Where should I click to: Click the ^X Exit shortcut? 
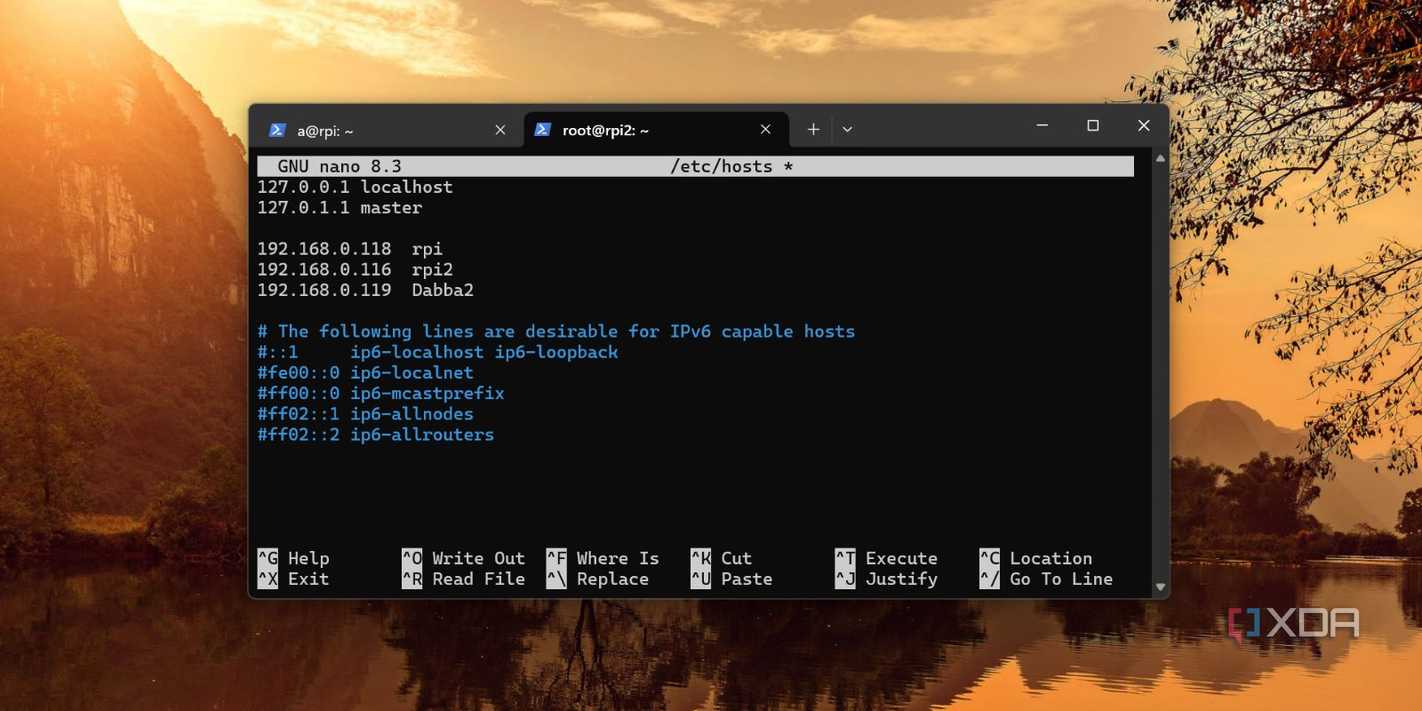(293, 579)
